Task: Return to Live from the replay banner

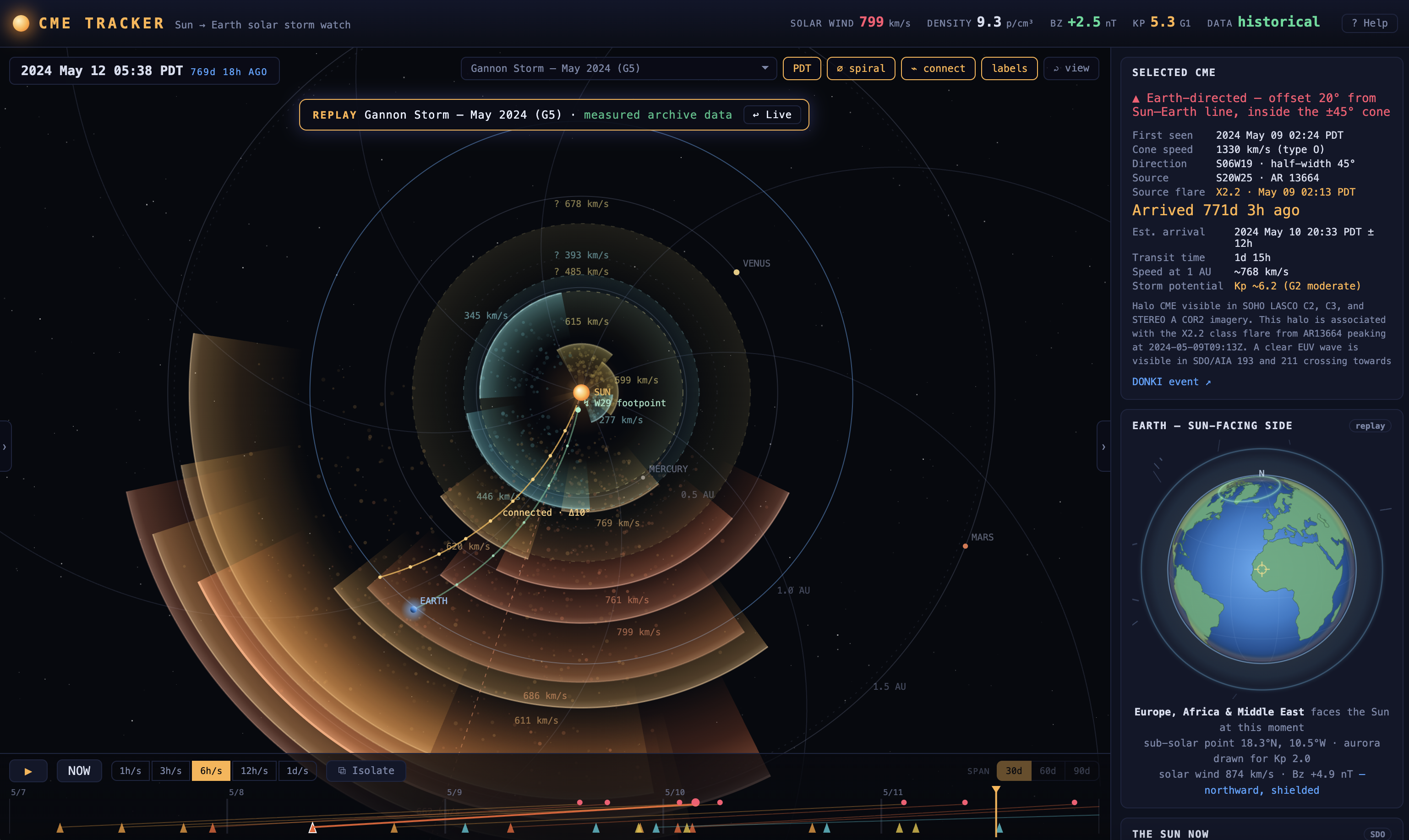Action: pos(772,115)
